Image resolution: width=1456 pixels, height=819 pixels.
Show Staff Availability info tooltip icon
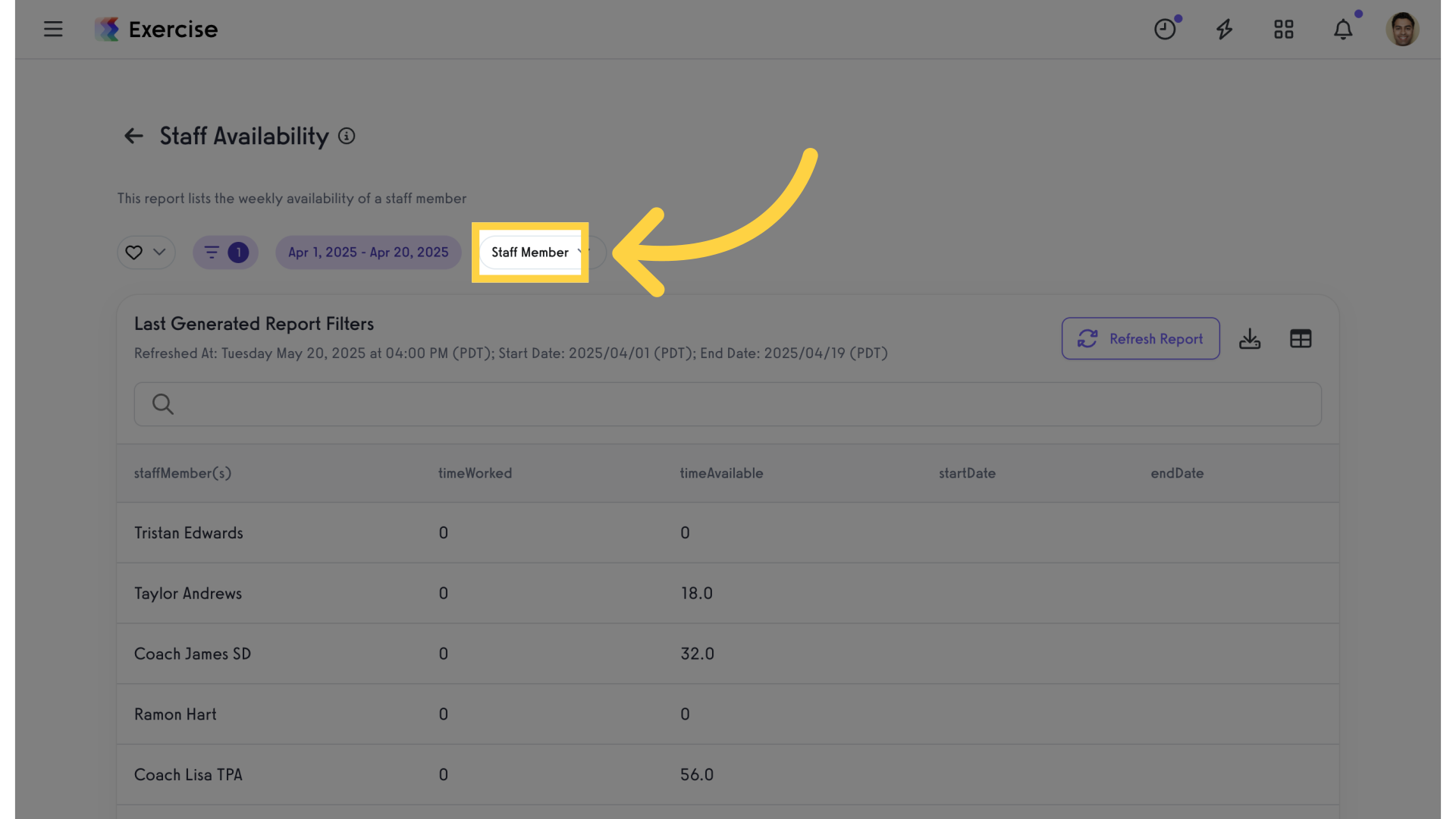click(347, 136)
